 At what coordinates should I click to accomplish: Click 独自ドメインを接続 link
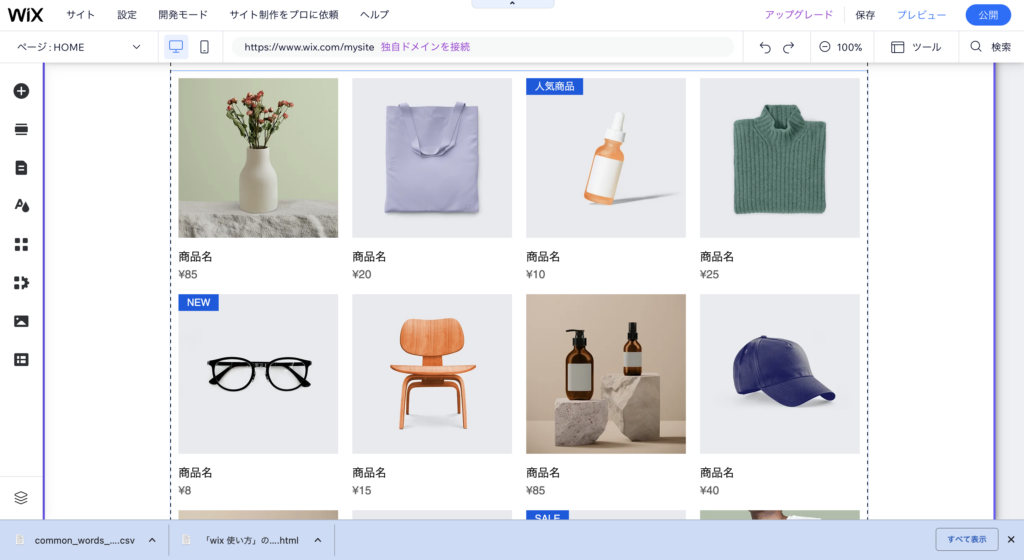[425, 47]
